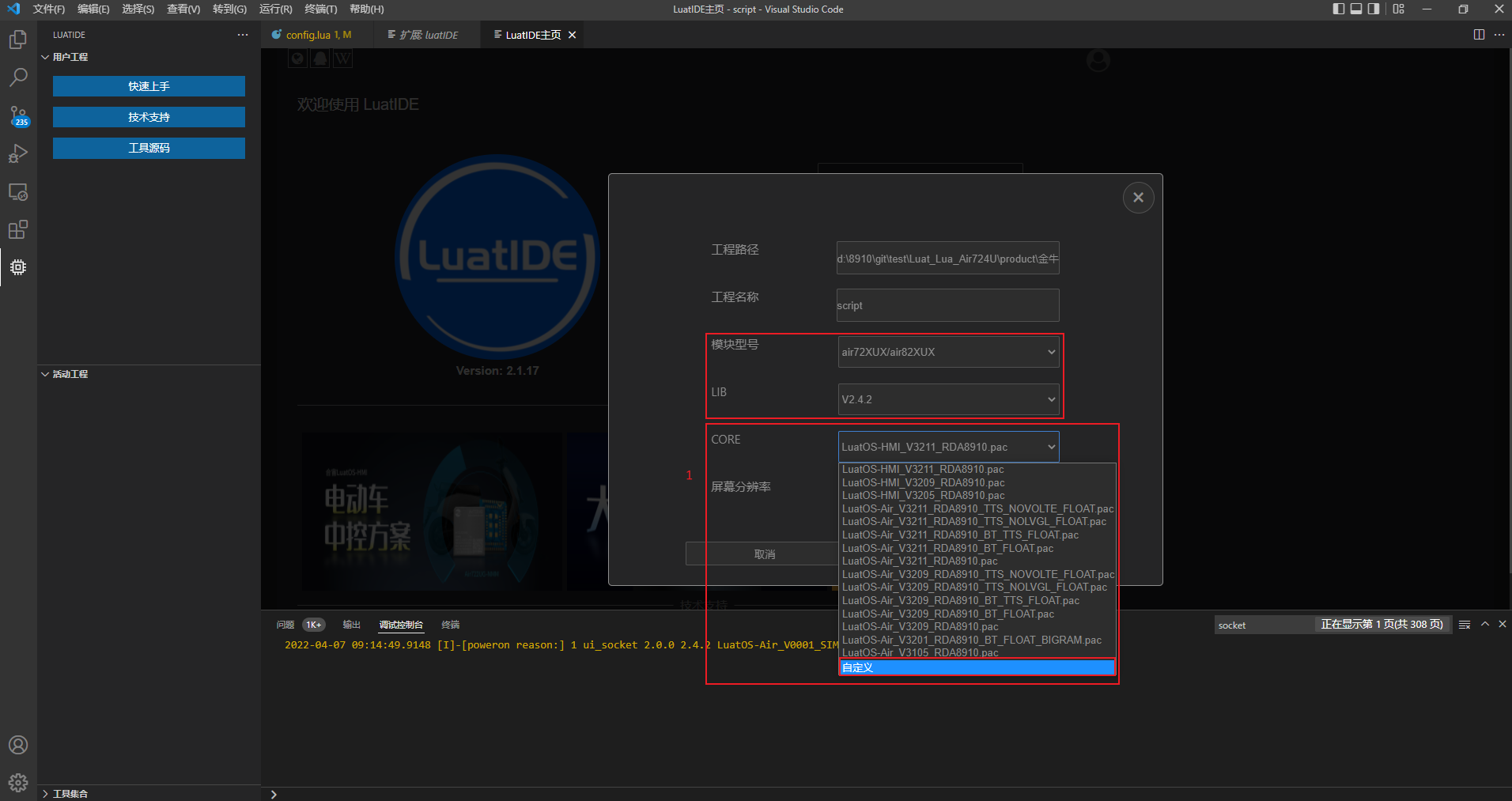Switch to 输出 panel tab

[351, 625]
